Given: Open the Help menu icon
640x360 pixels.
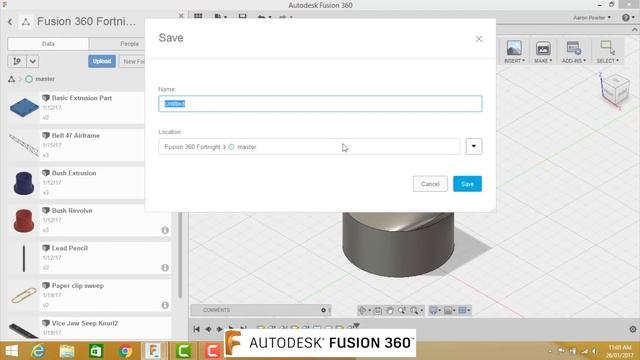Looking at the screenshot, I should click(x=627, y=18).
